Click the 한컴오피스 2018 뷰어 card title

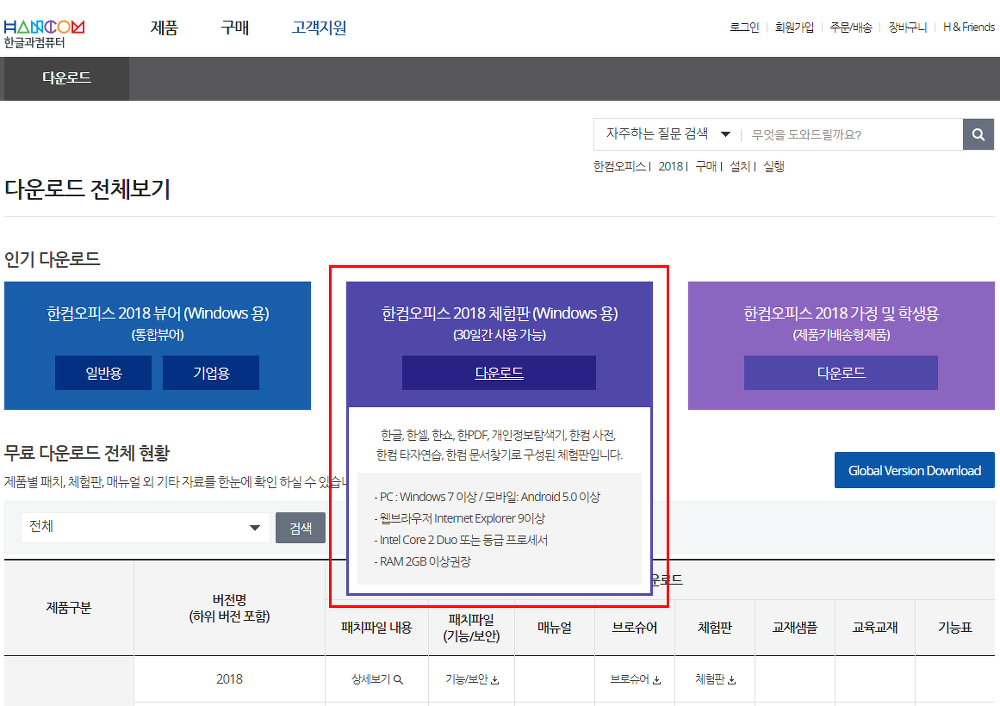coord(158,313)
